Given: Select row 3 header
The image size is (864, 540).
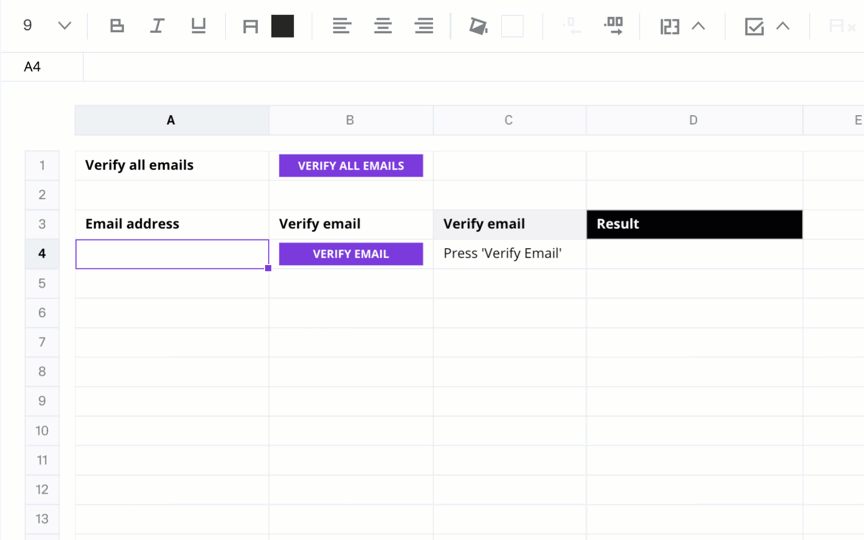Looking at the screenshot, I should 42,224.
